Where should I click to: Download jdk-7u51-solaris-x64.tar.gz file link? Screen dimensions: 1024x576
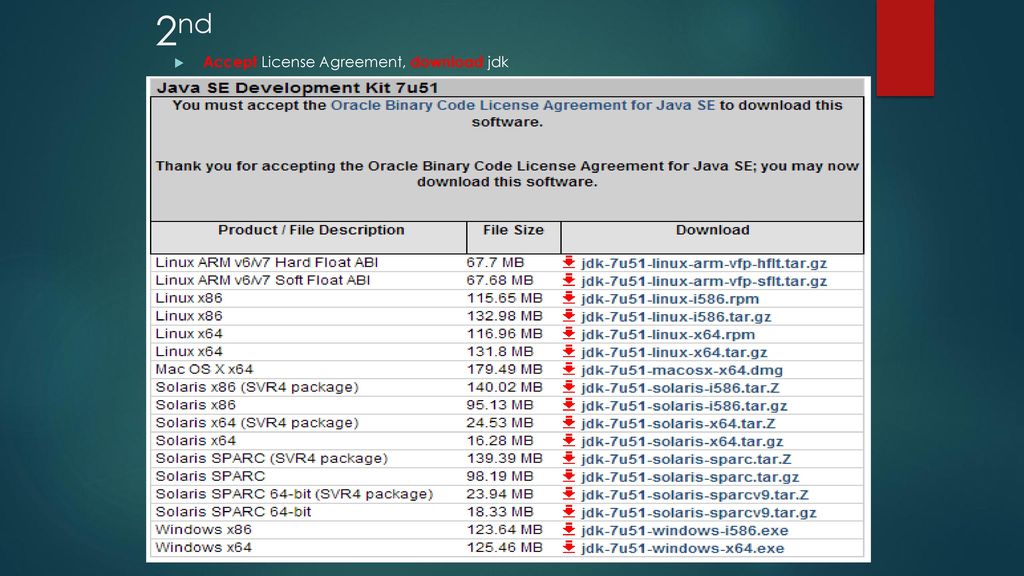pyautogui.click(x=682, y=441)
